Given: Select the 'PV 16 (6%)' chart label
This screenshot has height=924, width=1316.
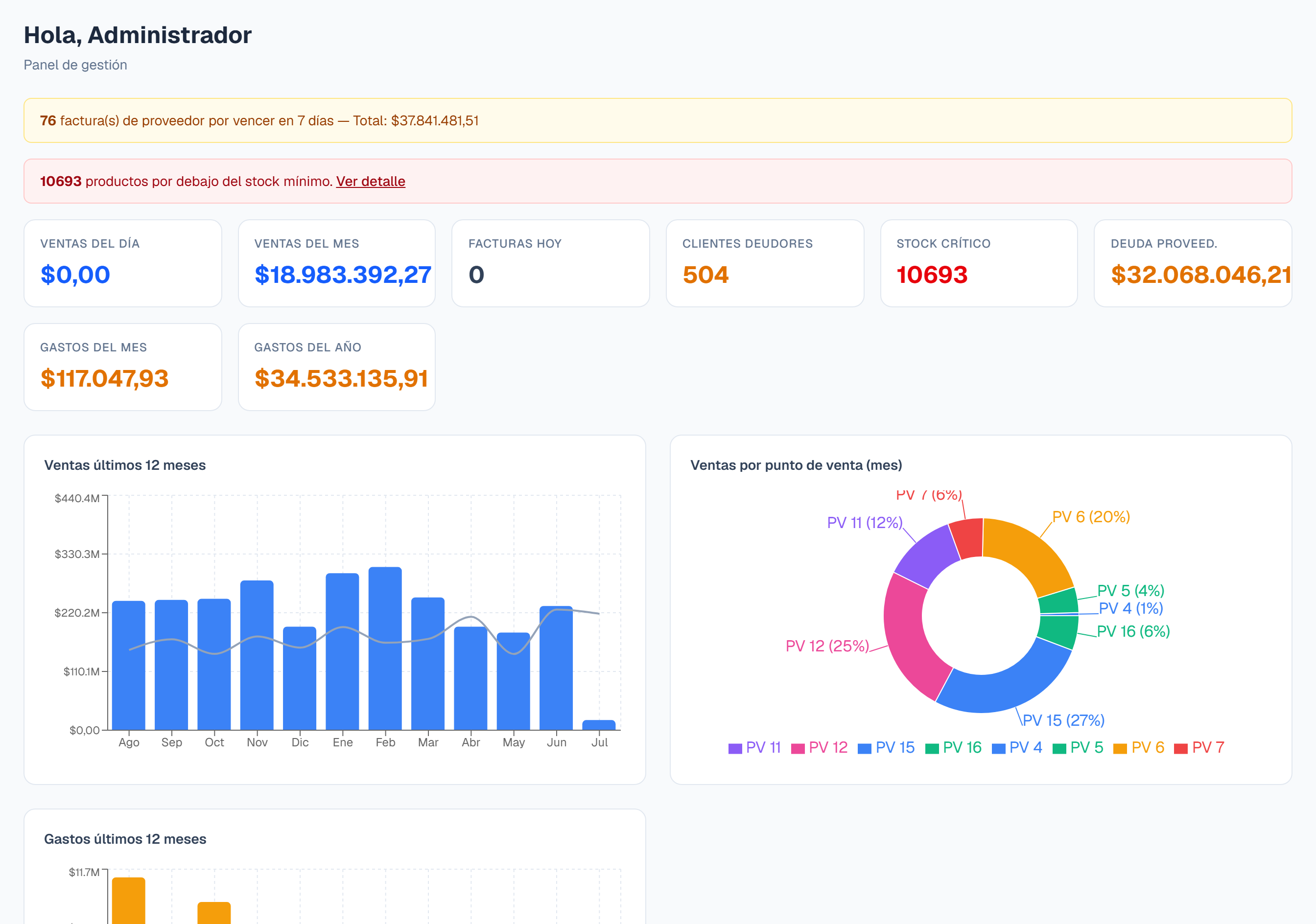Looking at the screenshot, I should [1133, 631].
